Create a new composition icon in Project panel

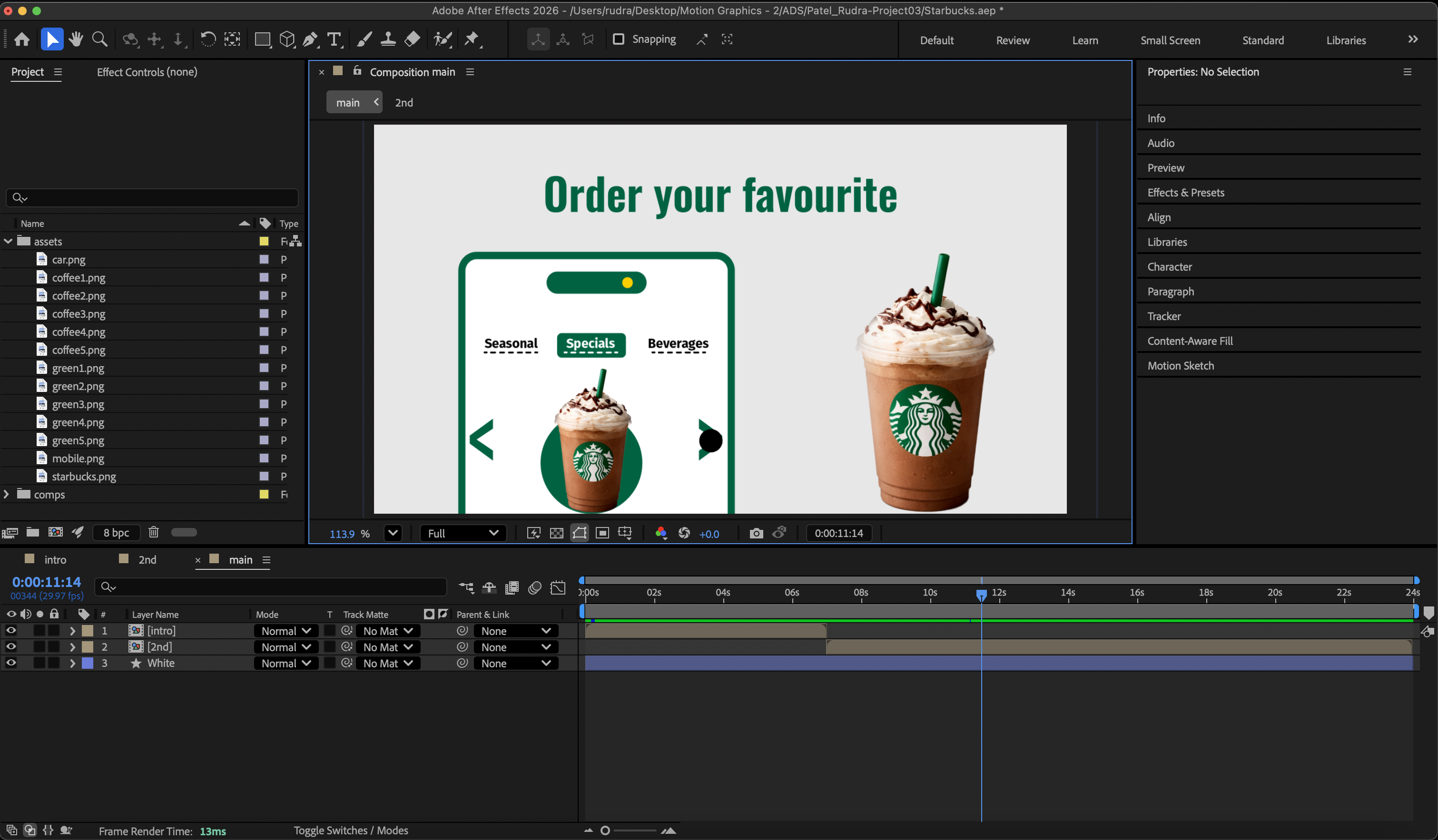55,532
